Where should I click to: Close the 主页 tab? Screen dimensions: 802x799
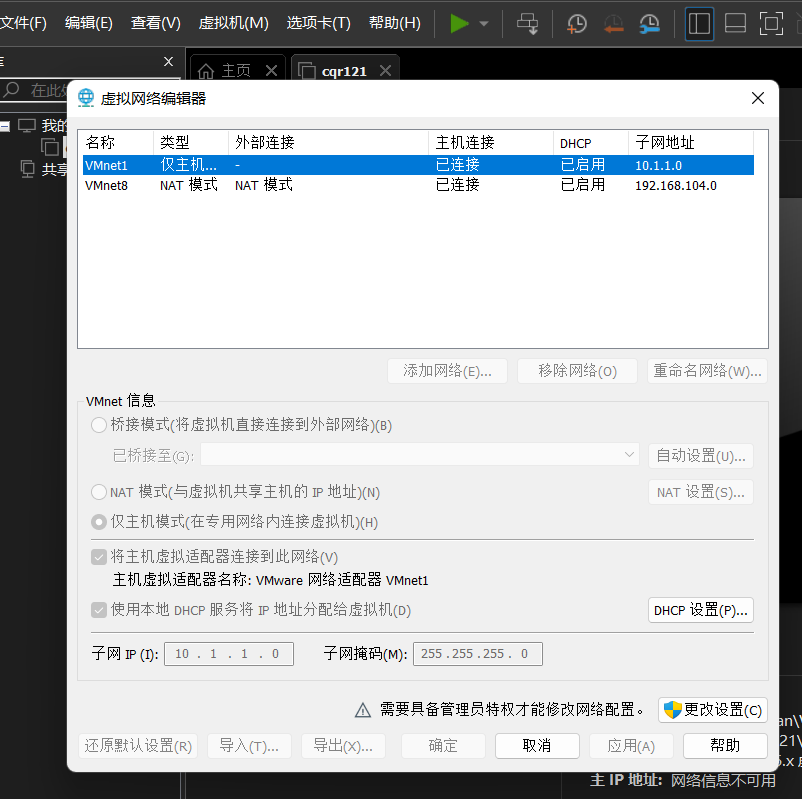pos(272,71)
